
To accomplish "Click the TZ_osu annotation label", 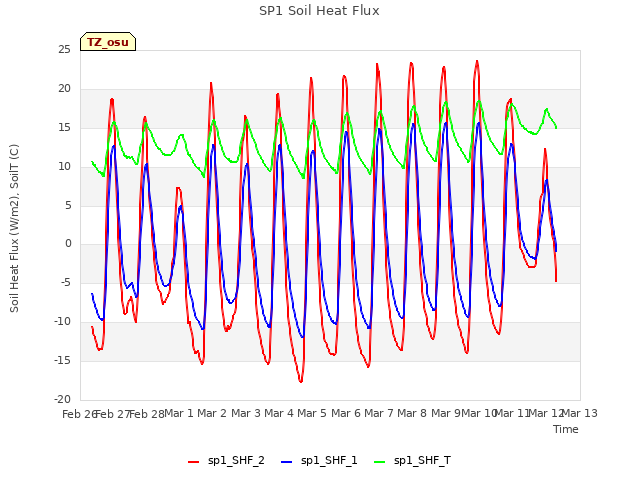I will (108, 42).
